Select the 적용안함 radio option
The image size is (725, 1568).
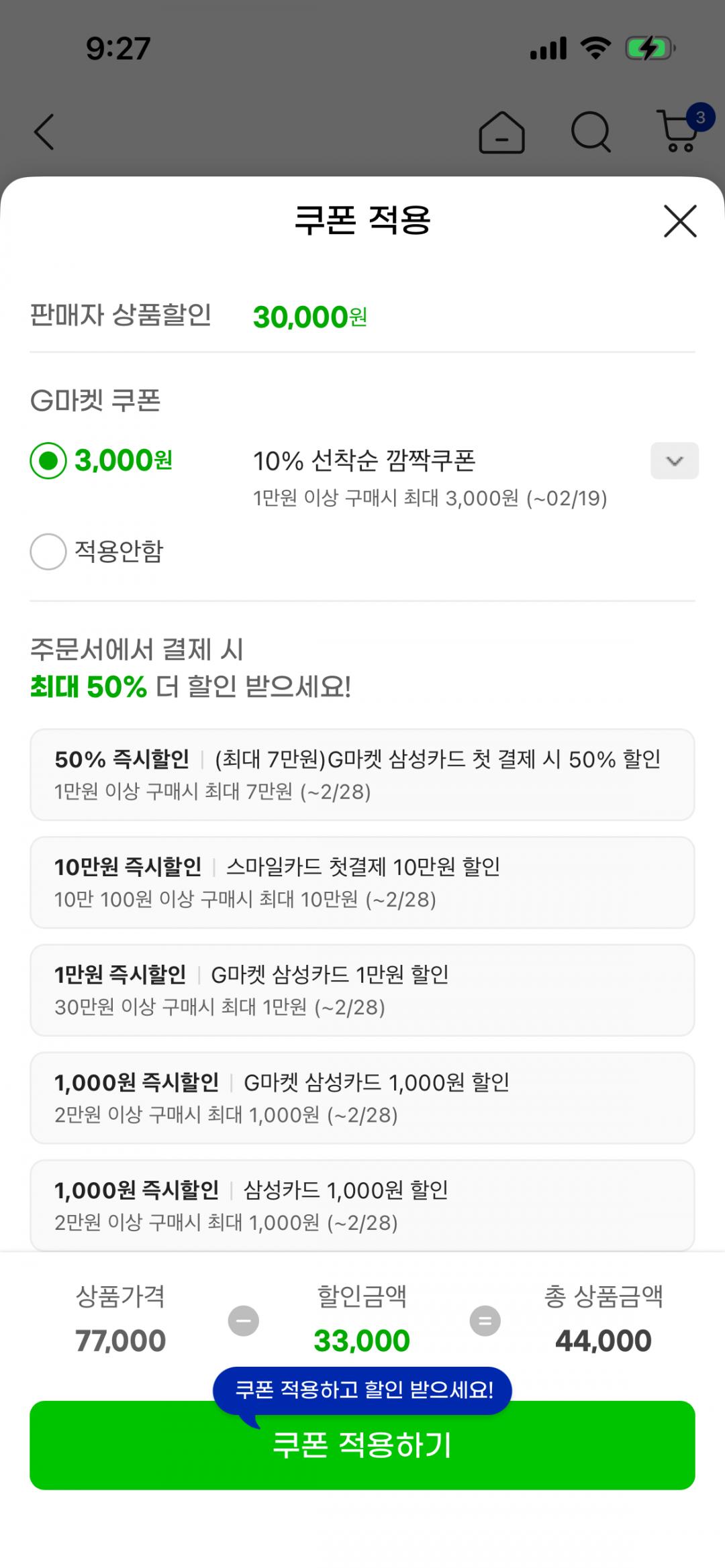coord(48,552)
